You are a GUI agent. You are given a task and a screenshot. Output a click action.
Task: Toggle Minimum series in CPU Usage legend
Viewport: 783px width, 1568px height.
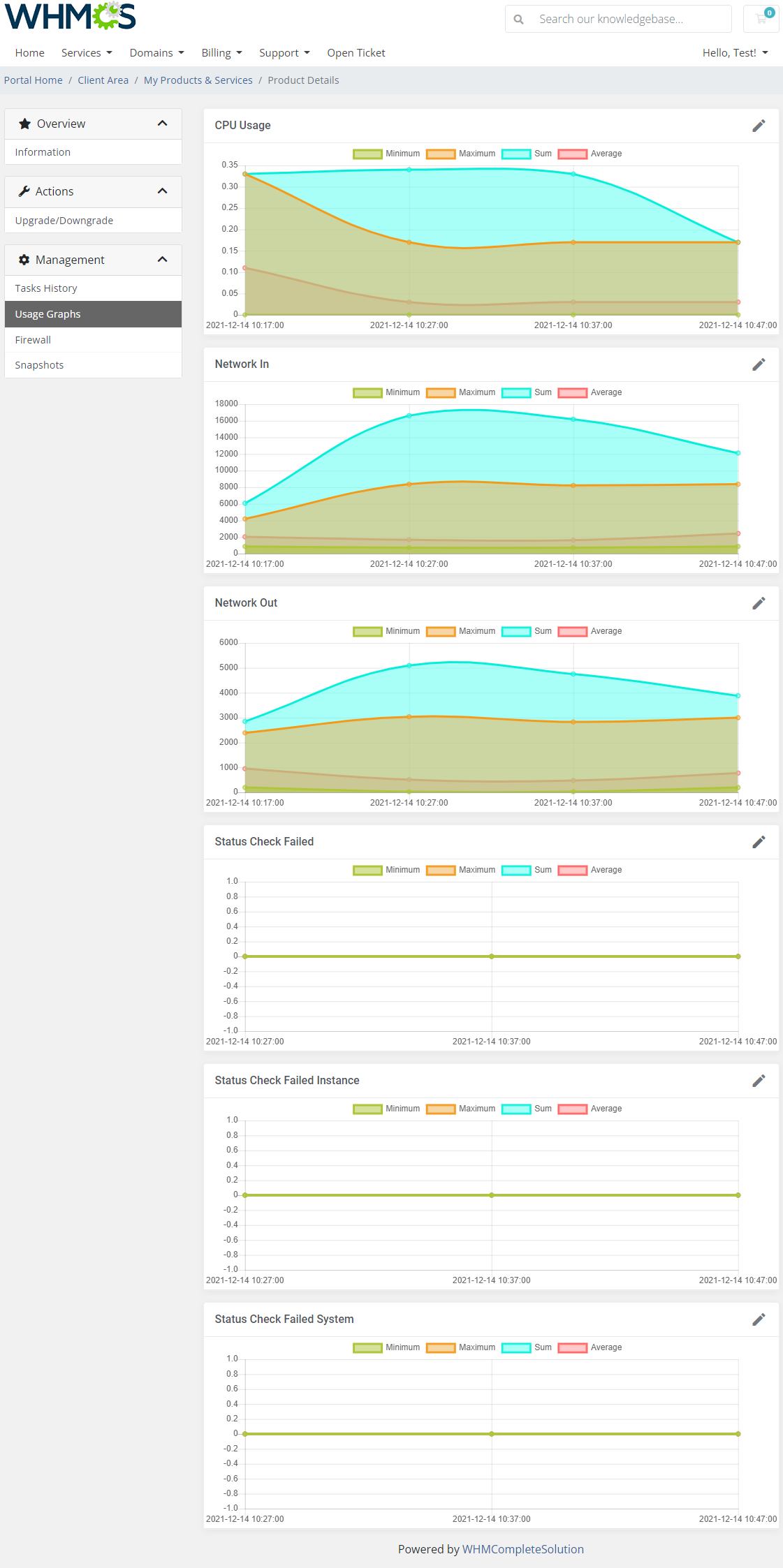[386, 154]
